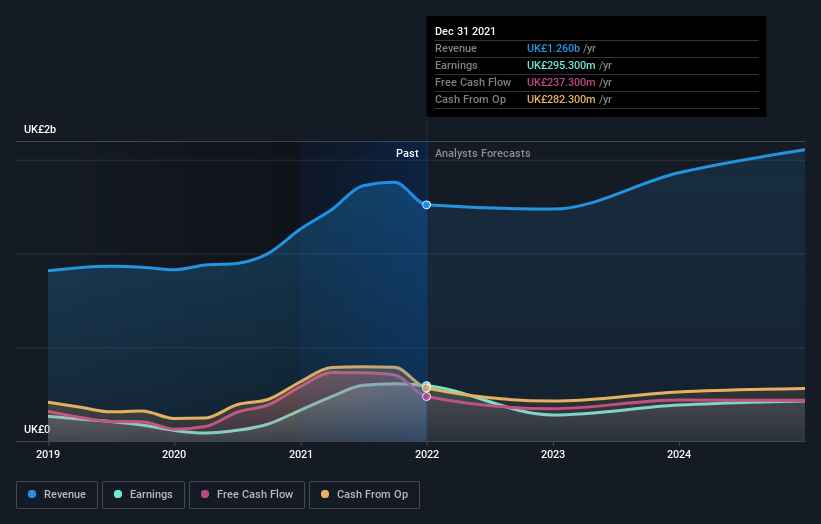
Task: Click the orange Cash From Op legend dot
Action: [x=325, y=494]
